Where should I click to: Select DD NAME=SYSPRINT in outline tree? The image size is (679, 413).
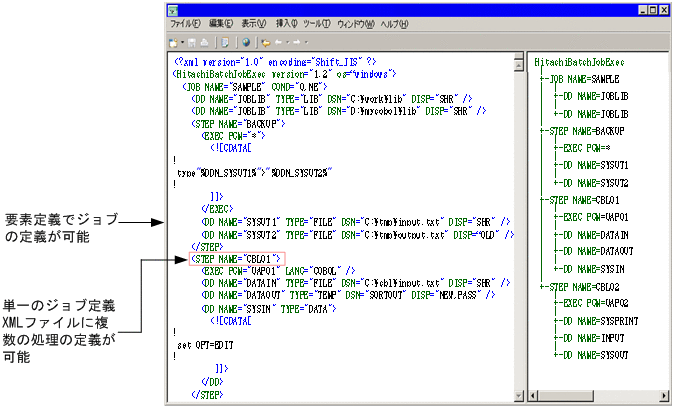(x=601, y=320)
